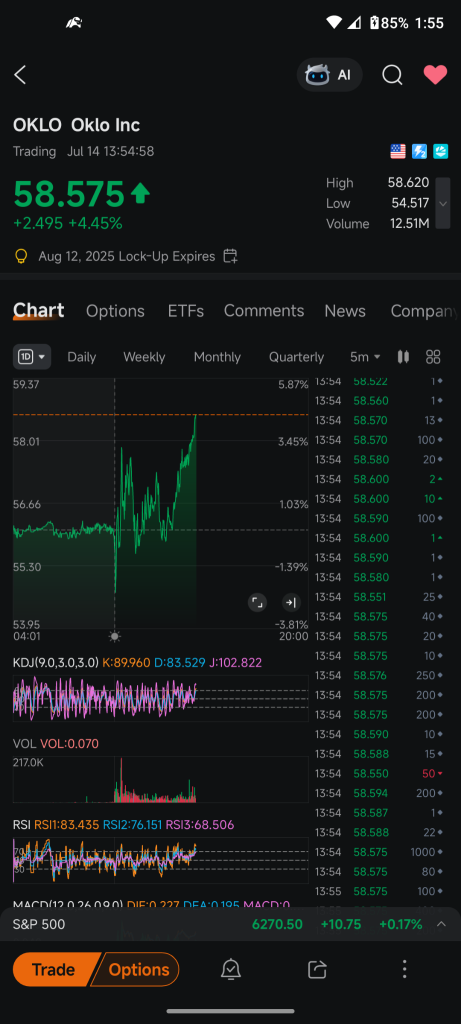The image size is (461, 1024).
Task: Tap the KDJ indicator chart
Action: pos(161,698)
